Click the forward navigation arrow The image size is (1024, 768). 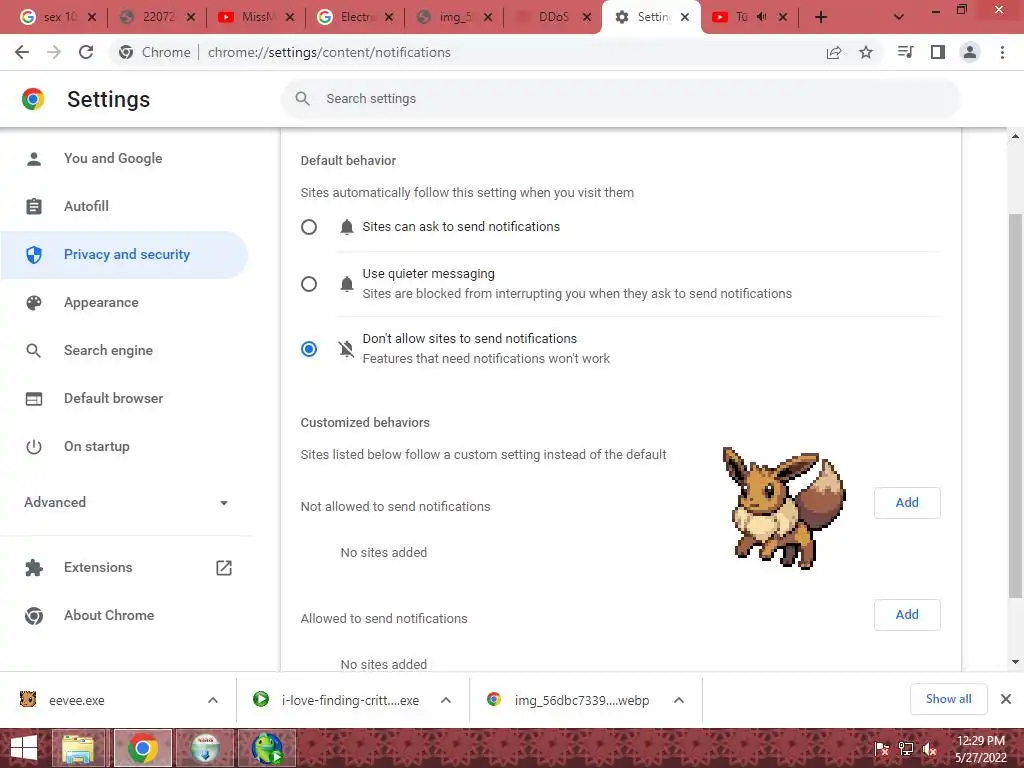pyautogui.click(x=54, y=52)
